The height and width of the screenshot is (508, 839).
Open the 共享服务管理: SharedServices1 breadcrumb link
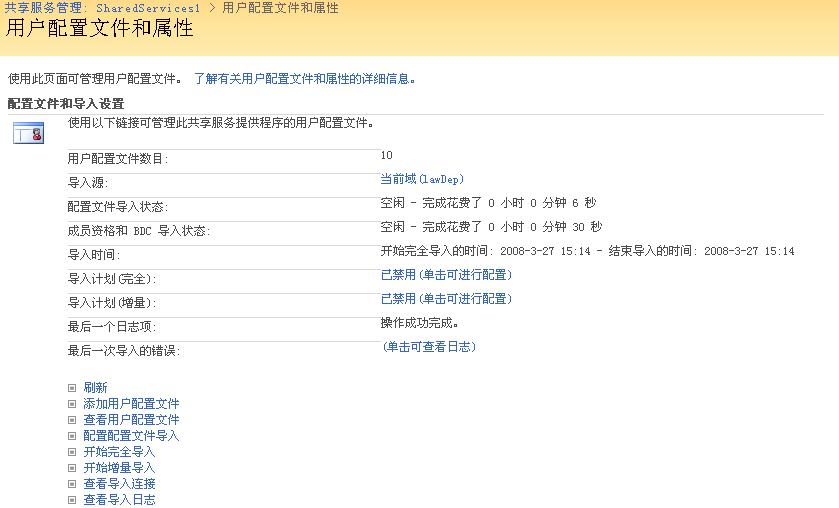click(x=102, y=8)
